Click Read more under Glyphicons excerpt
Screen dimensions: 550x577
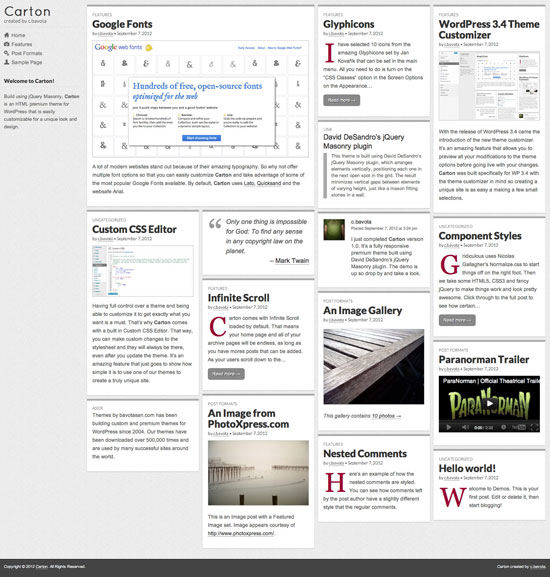click(341, 100)
